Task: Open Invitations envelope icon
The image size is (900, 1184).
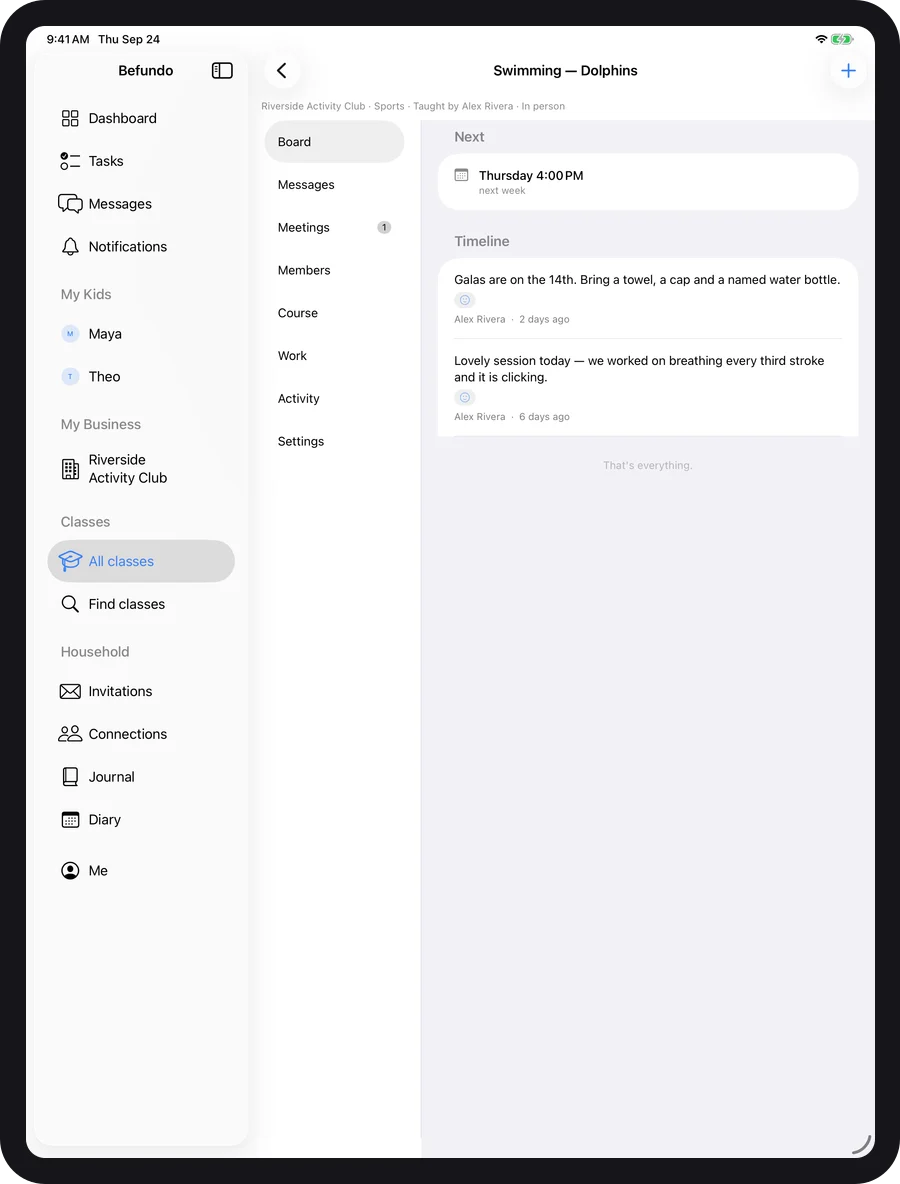Action: 70,691
